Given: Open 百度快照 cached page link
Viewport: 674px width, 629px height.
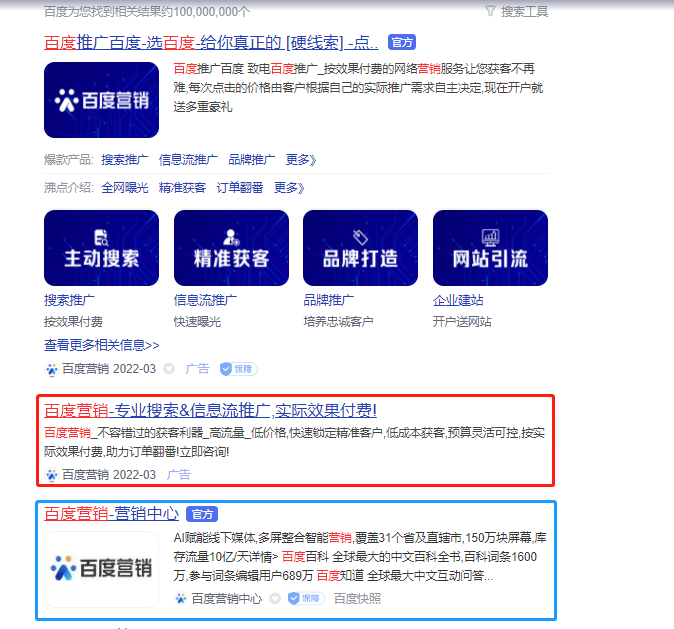Looking at the screenshot, I should tap(357, 599).
